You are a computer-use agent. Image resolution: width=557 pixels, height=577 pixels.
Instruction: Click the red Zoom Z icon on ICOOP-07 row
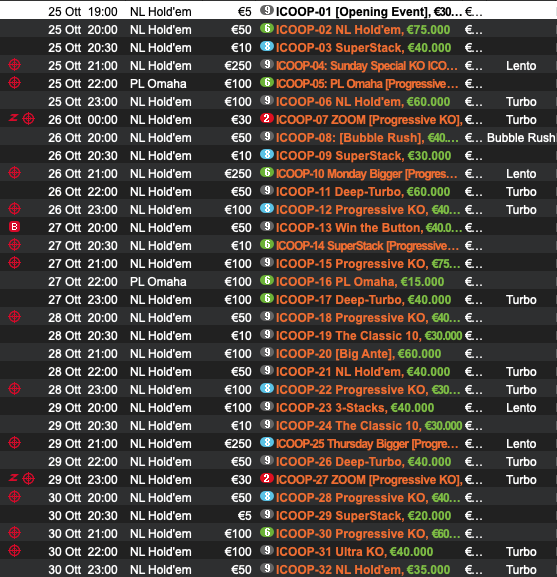13,118
